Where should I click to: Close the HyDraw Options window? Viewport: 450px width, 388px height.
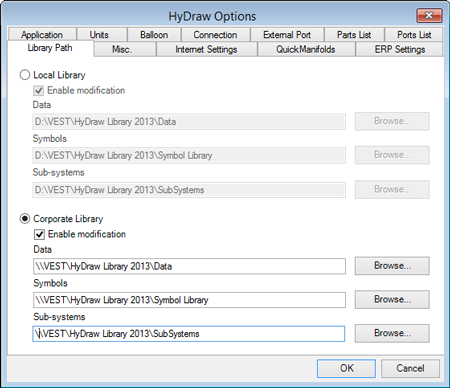429,15
